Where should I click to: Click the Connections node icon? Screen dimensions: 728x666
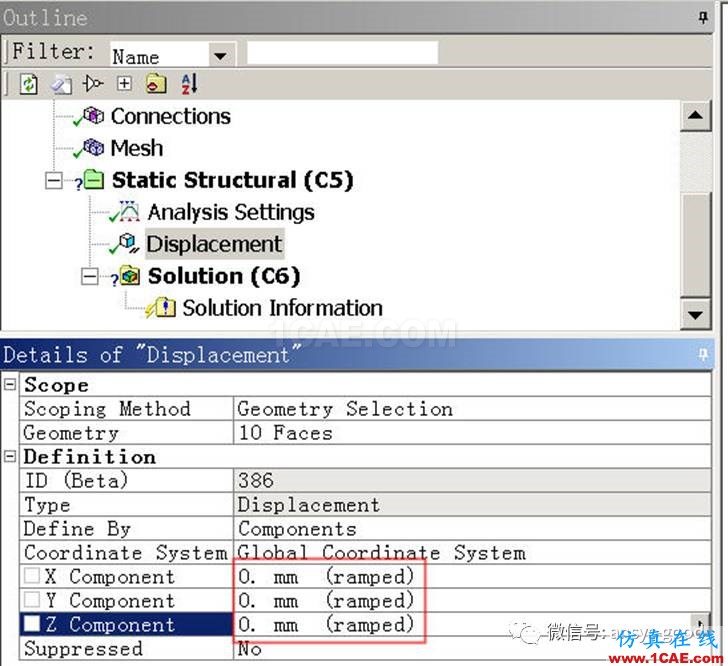click(x=93, y=115)
